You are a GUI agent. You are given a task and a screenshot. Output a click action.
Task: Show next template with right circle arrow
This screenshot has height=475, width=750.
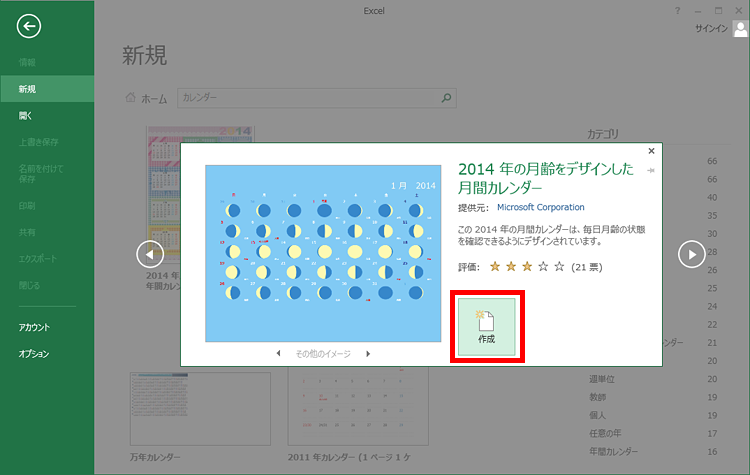tap(692, 254)
